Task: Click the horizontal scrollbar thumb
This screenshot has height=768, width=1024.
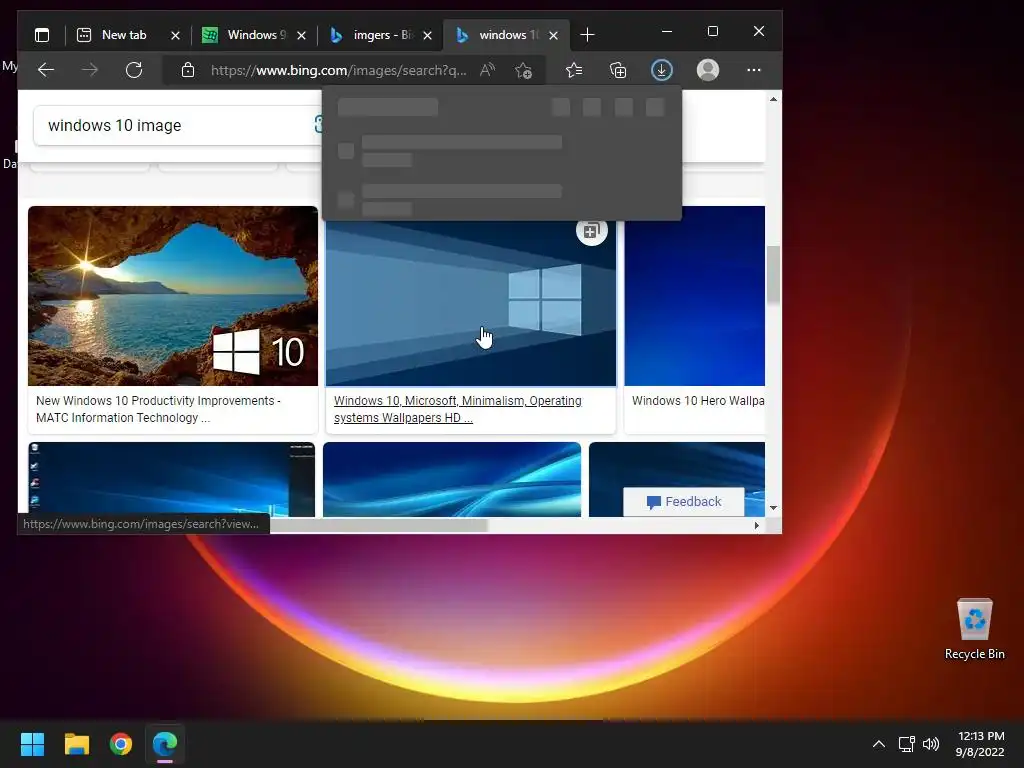Action: point(379,525)
